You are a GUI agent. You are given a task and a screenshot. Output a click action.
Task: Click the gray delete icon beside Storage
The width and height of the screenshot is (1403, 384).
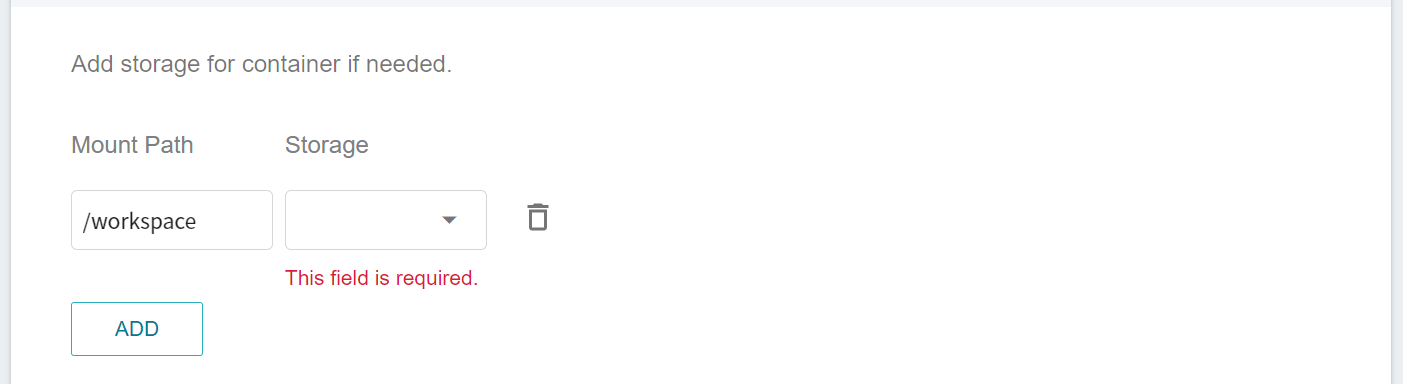click(538, 217)
